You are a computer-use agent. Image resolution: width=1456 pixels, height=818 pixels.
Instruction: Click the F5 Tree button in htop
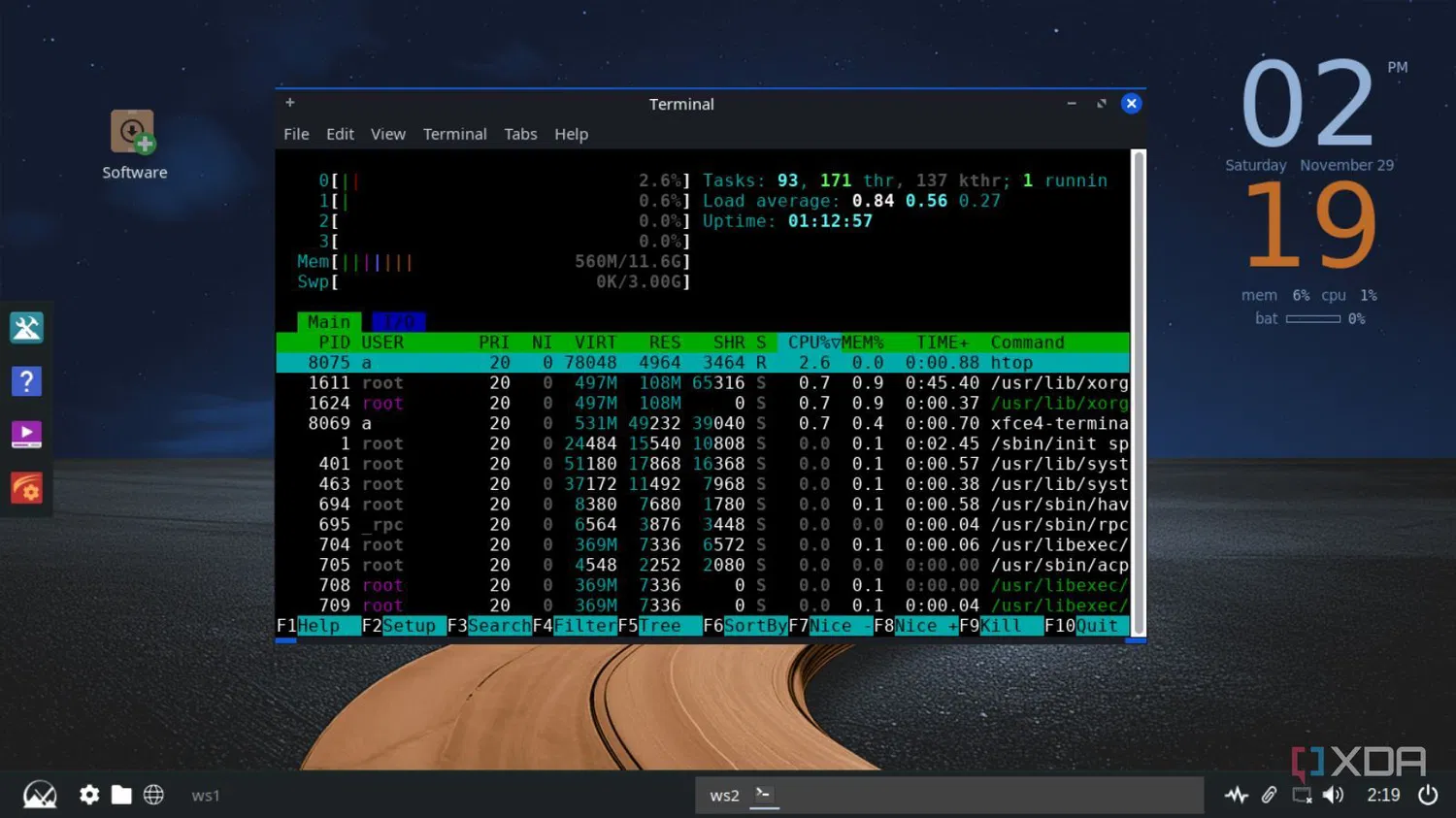pos(660,626)
